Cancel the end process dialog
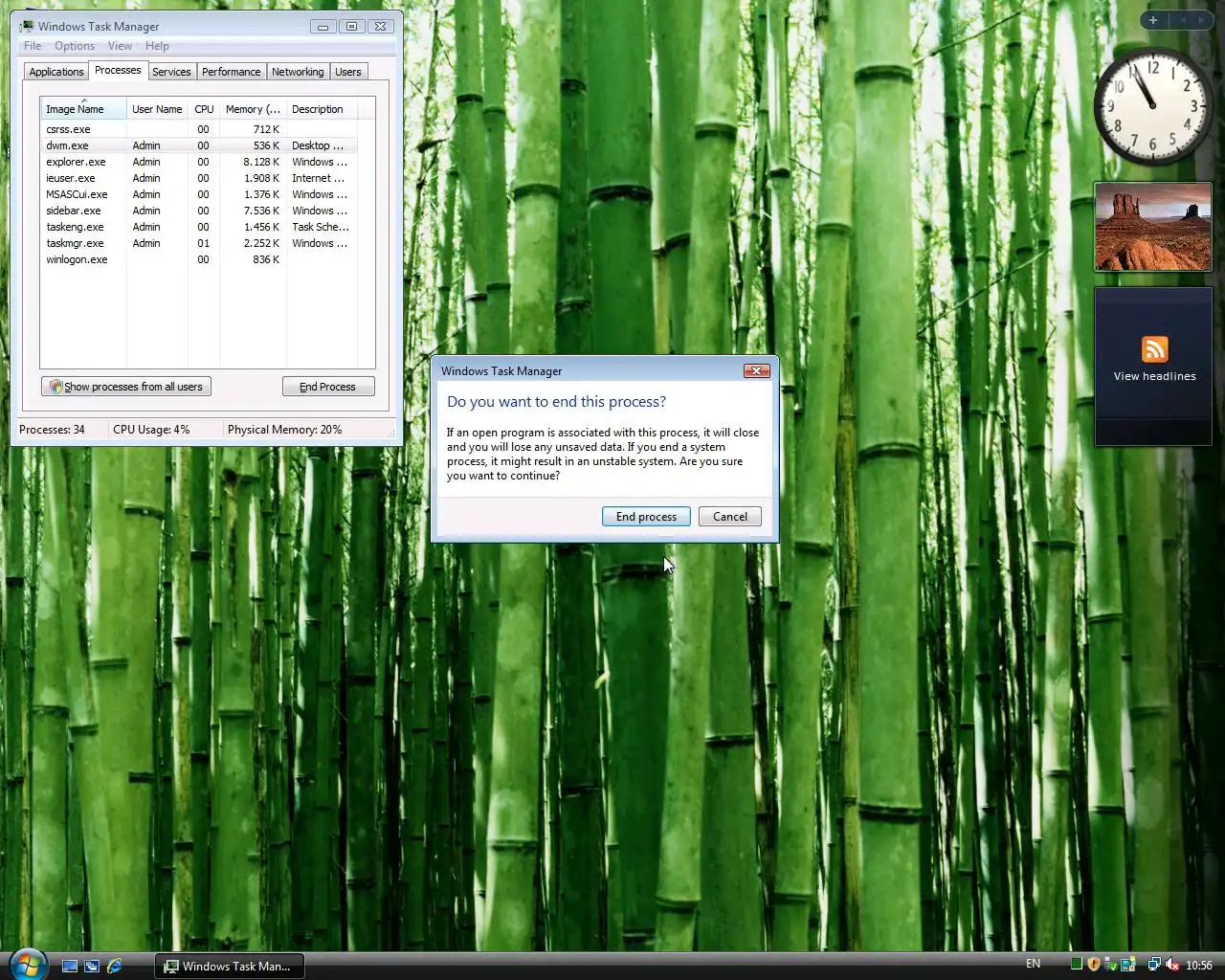 pyautogui.click(x=730, y=517)
